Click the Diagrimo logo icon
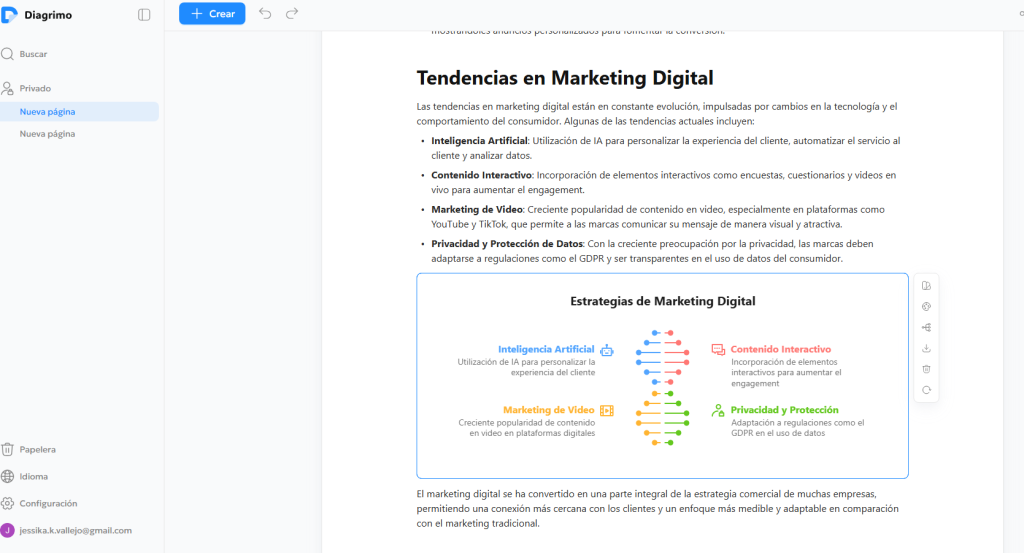The width and height of the screenshot is (1024, 553). tap(9, 15)
